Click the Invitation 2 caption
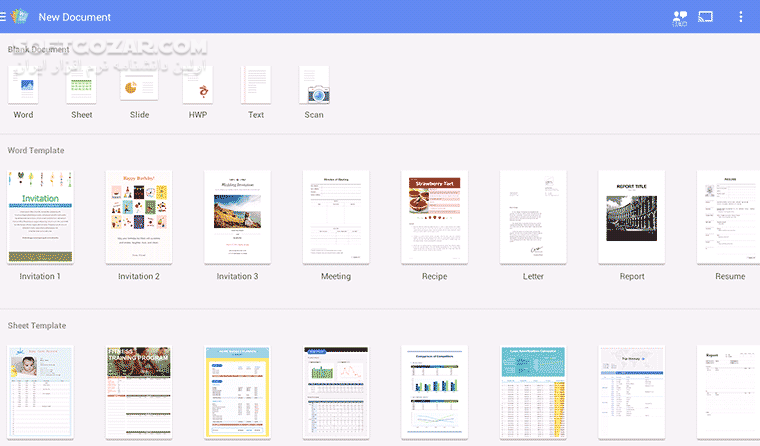The height and width of the screenshot is (446, 760). [139, 276]
